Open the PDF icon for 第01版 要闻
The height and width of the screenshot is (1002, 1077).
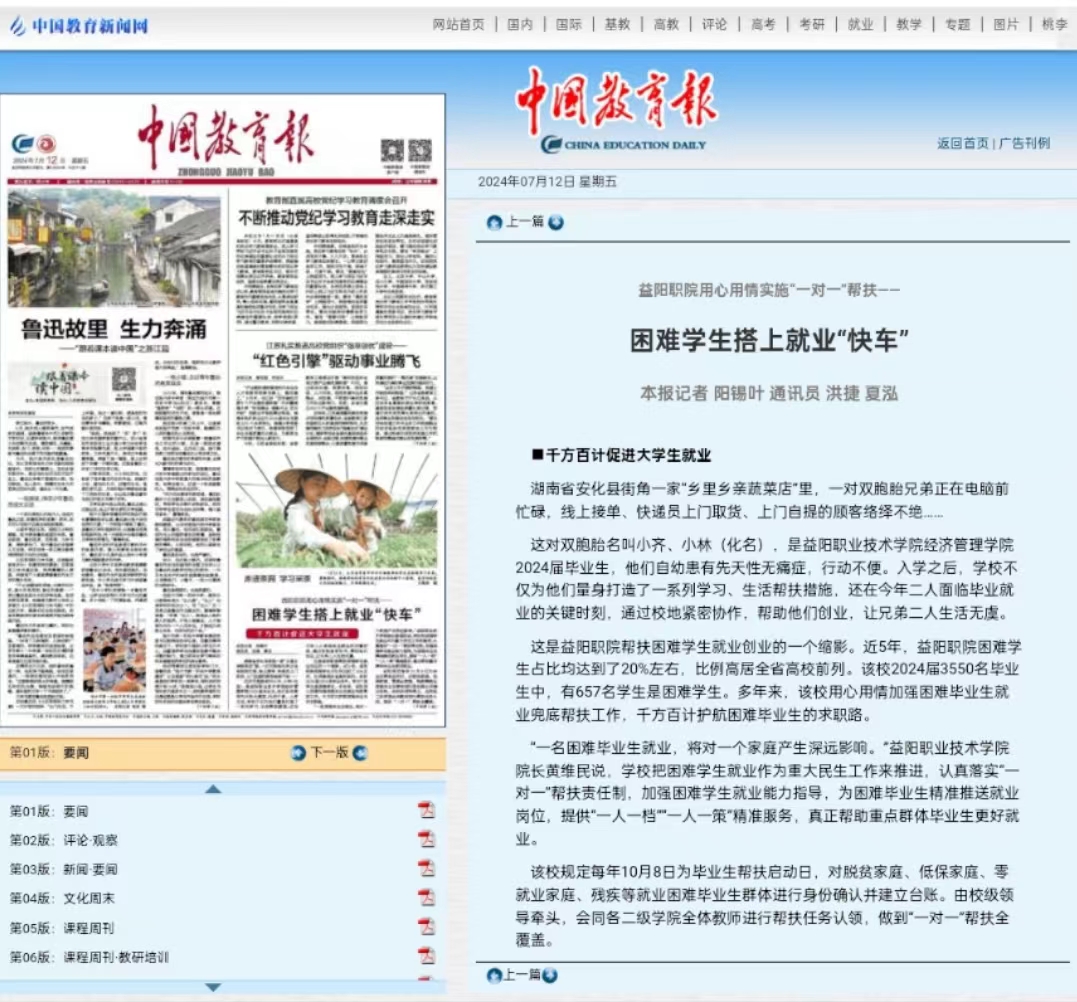coord(426,811)
